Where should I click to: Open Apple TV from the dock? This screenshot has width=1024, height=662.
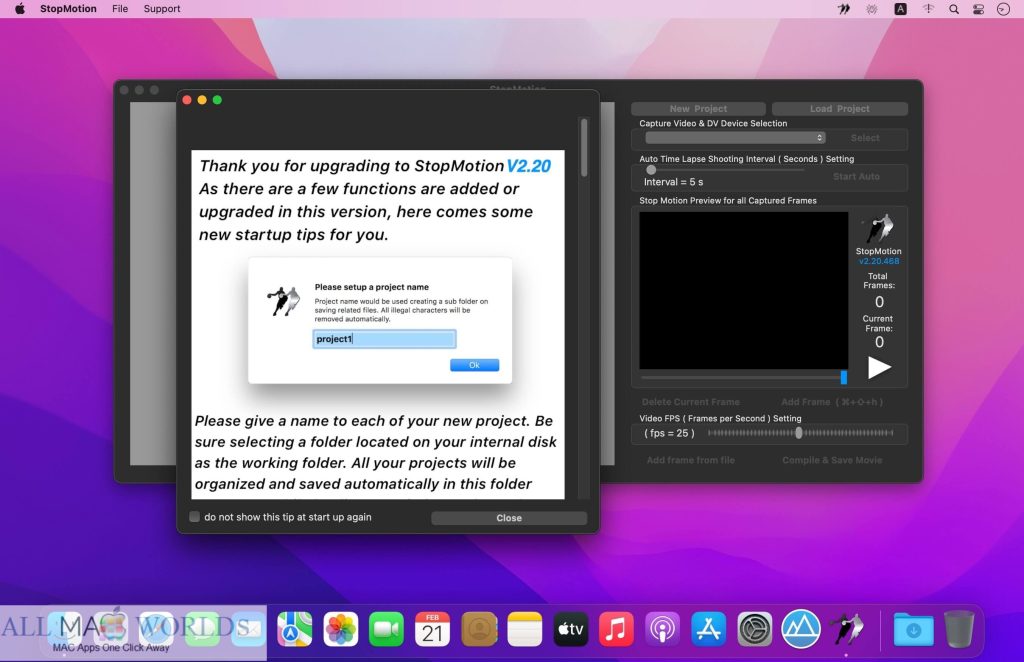pyautogui.click(x=570, y=629)
